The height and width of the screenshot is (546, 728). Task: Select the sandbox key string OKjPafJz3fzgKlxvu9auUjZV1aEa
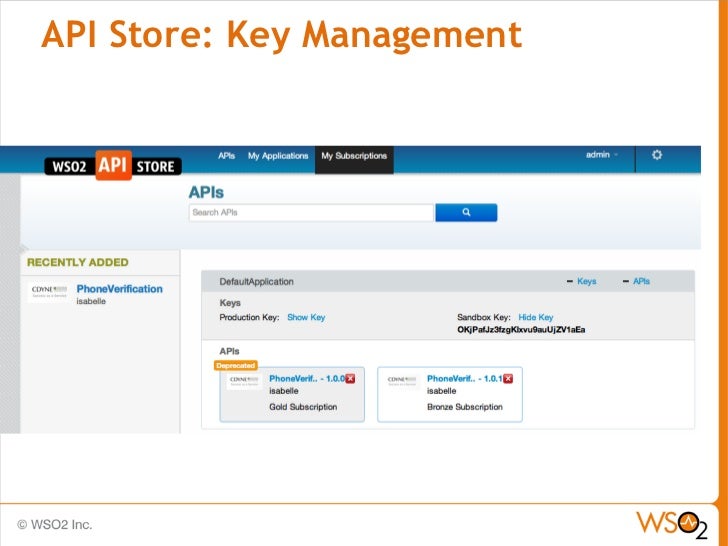click(521, 330)
